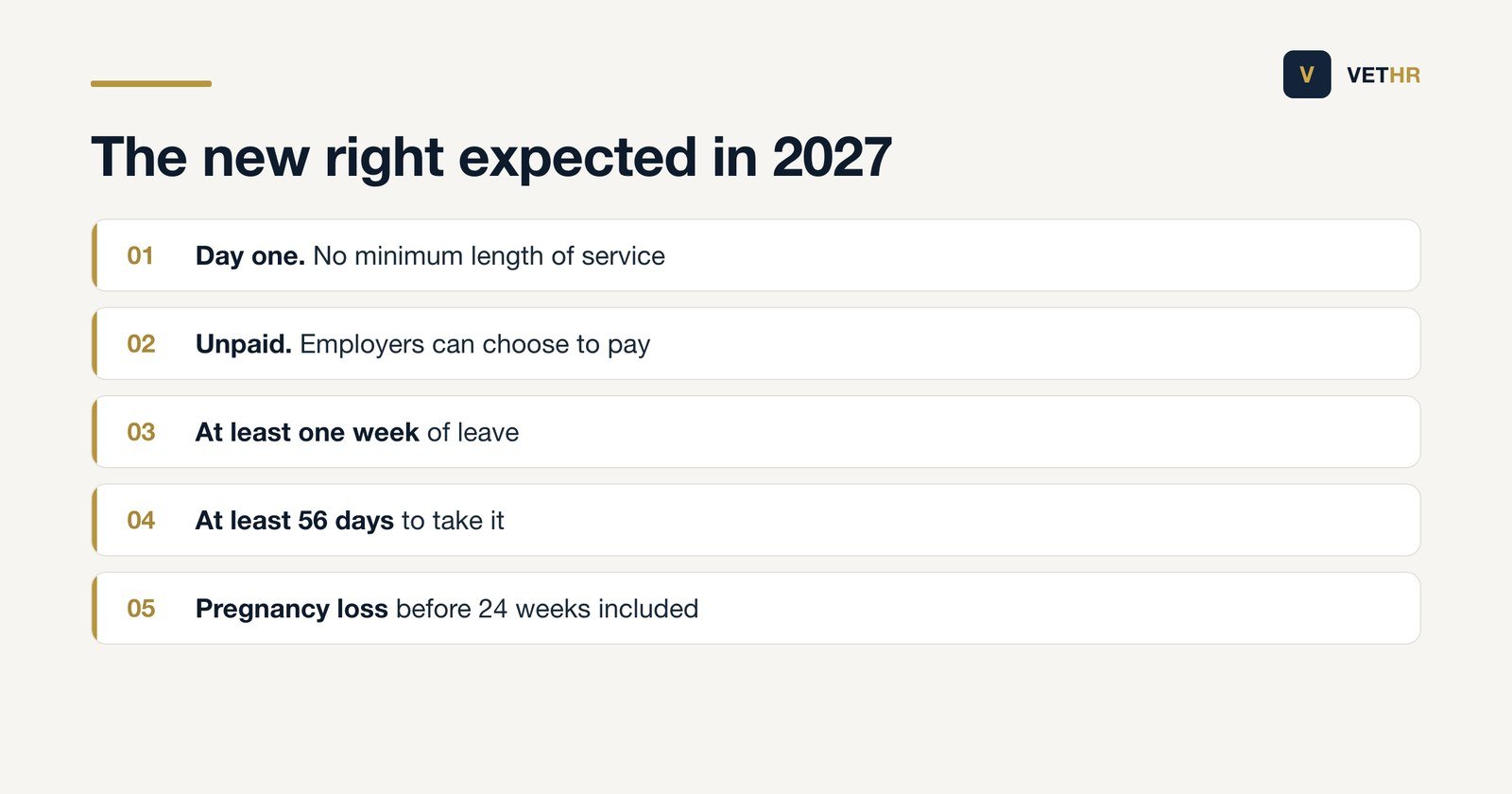Screen dimensions: 1512x794
Task: Click the bold 'Pregnancy loss' heading
Action: (291, 610)
